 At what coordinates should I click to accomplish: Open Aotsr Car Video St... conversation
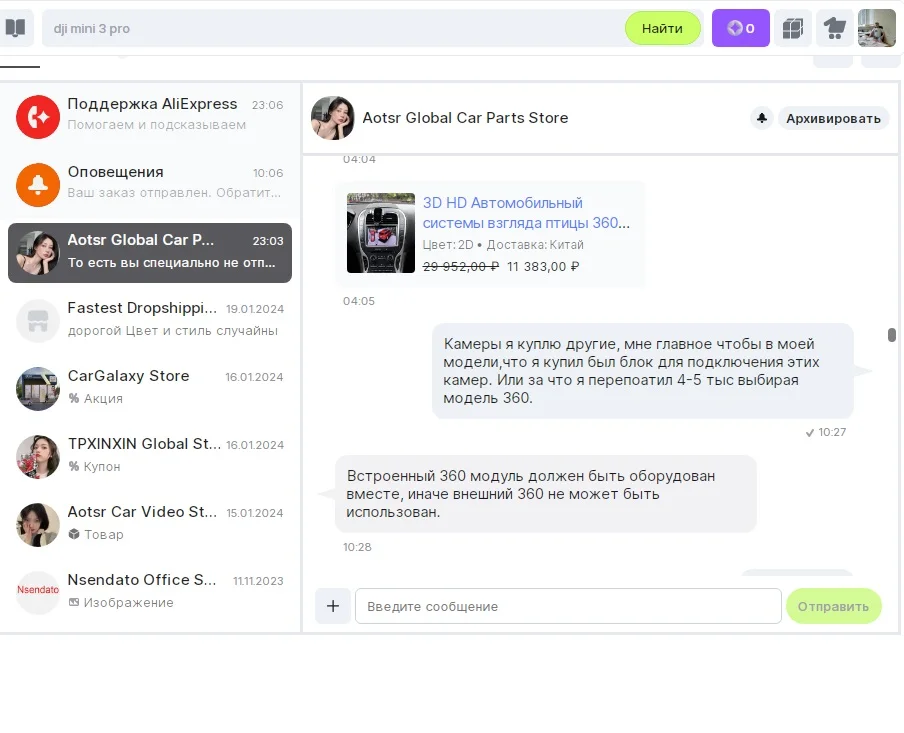150,525
